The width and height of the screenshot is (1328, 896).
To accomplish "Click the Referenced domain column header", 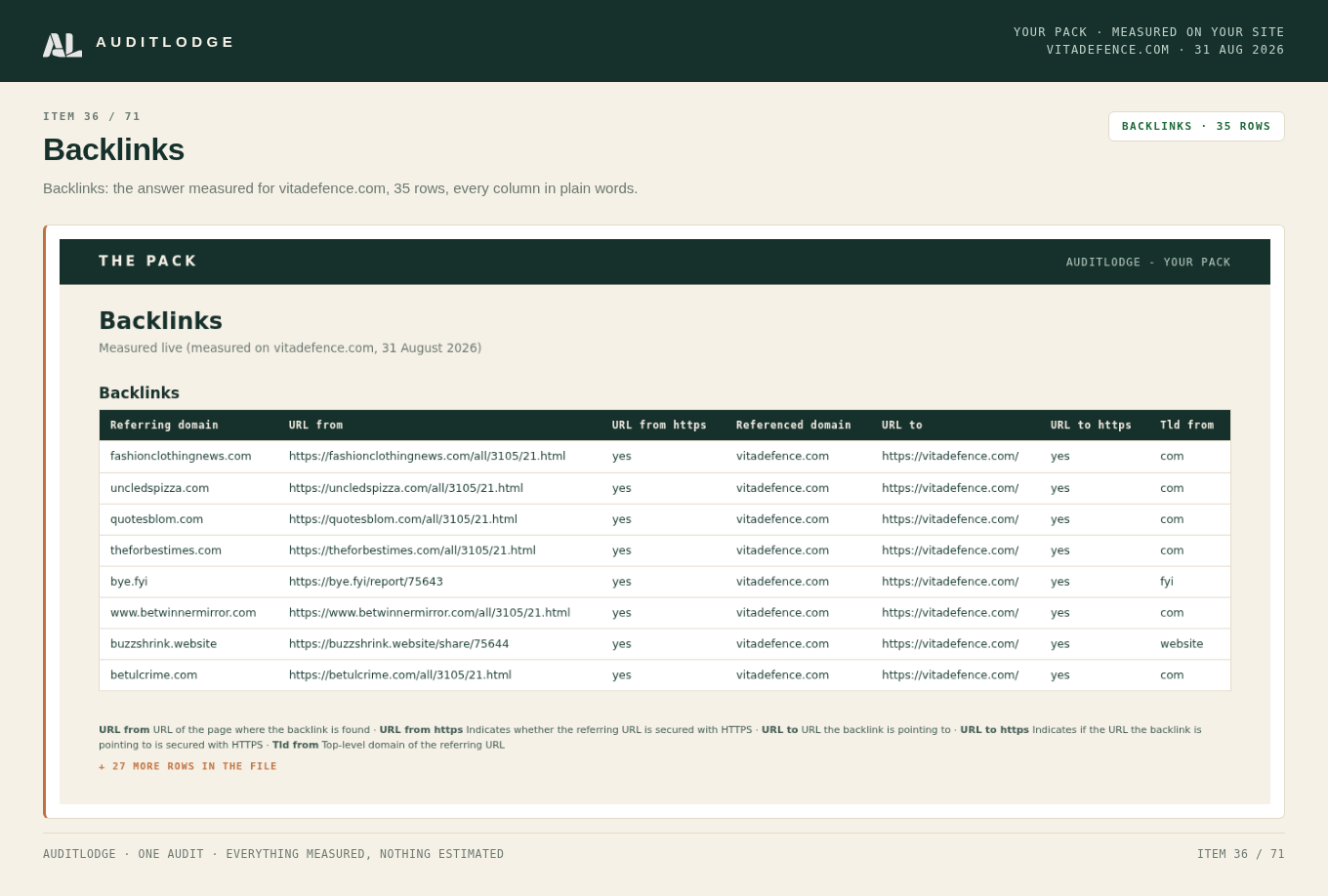I will click(x=794, y=426).
